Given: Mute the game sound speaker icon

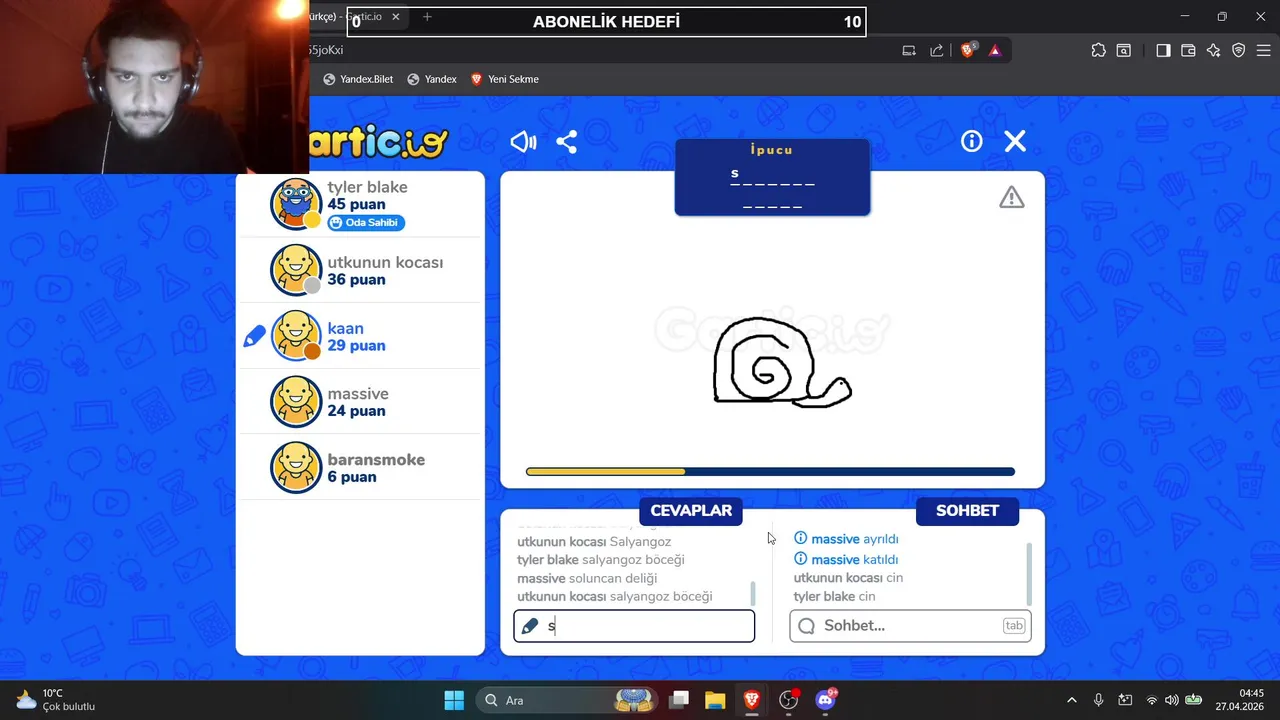Looking at the screenshot, I should click(x=523, y=142).
